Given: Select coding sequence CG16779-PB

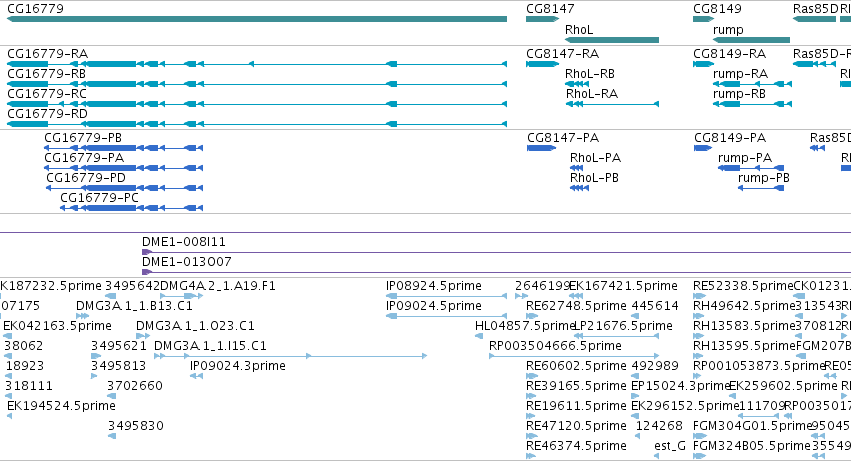Looking at the screenshot, I should [123, 148].
